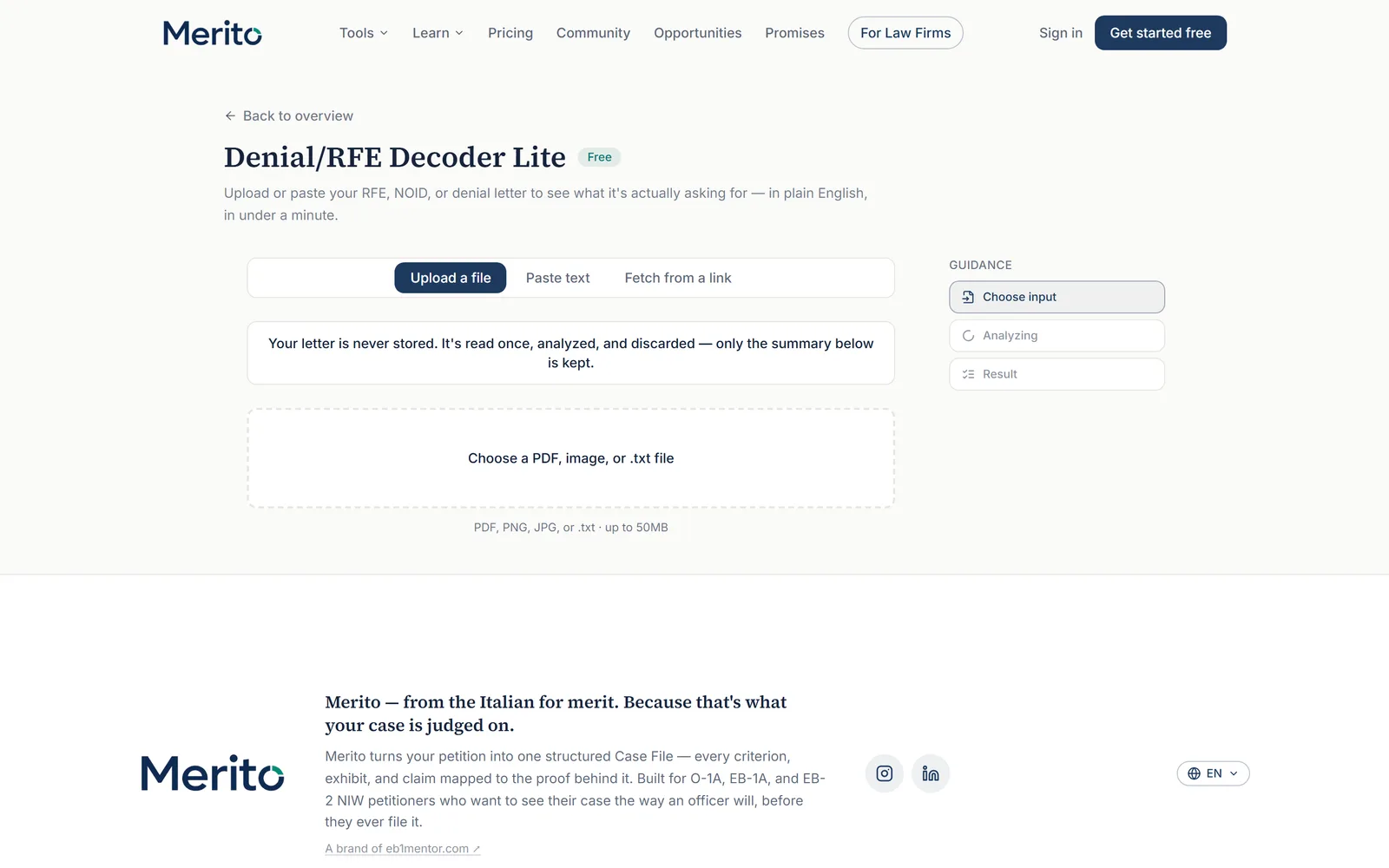Screen dimensions: 1389x868
Task: Open the LinkedIn social icon
Action: tap(931, 773)
